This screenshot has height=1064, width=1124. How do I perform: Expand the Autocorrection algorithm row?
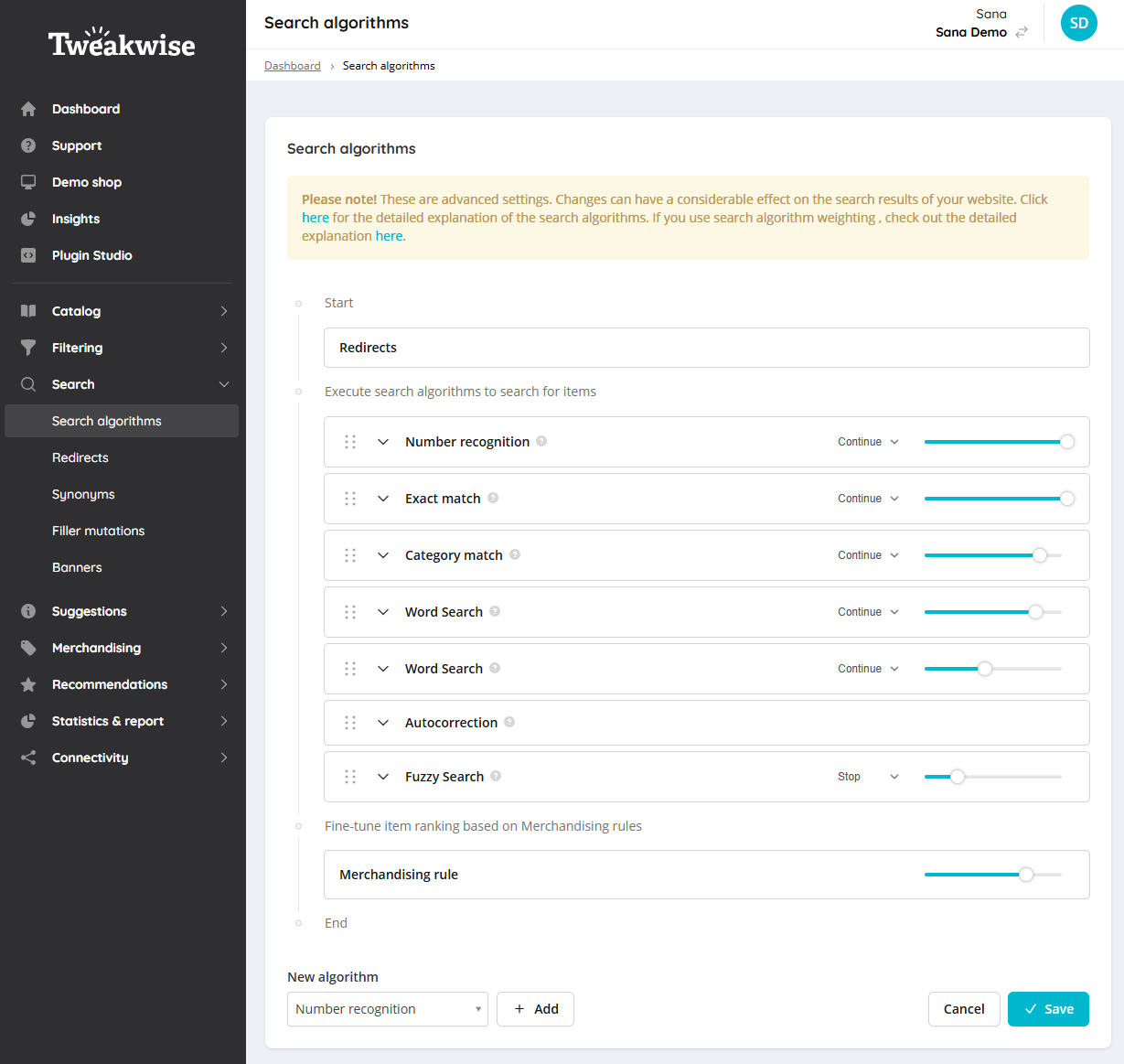(x=383, y=723)
